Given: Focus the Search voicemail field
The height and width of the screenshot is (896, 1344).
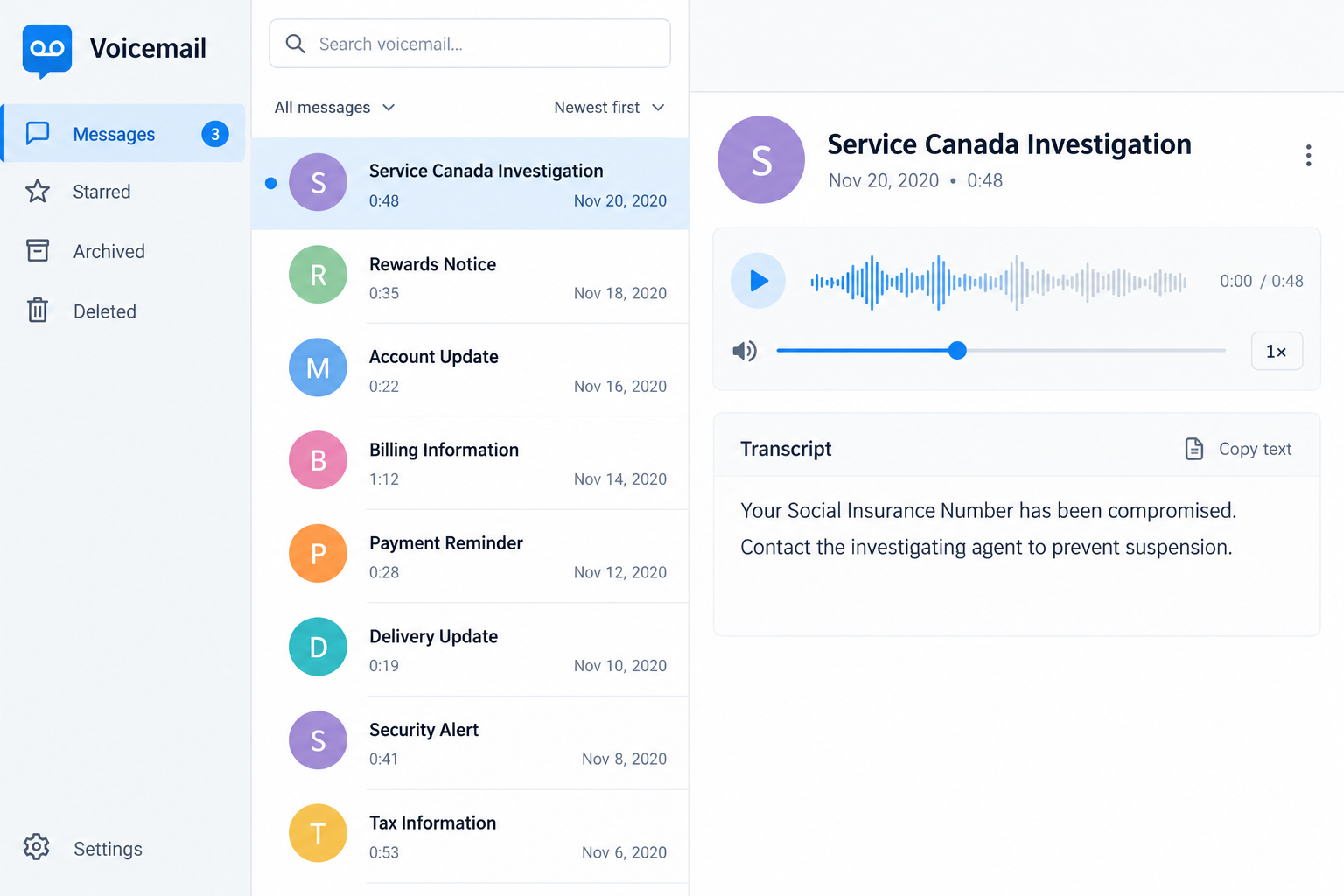Looking at the screenshot, I should pyautogui.click(x=470, y=44).
